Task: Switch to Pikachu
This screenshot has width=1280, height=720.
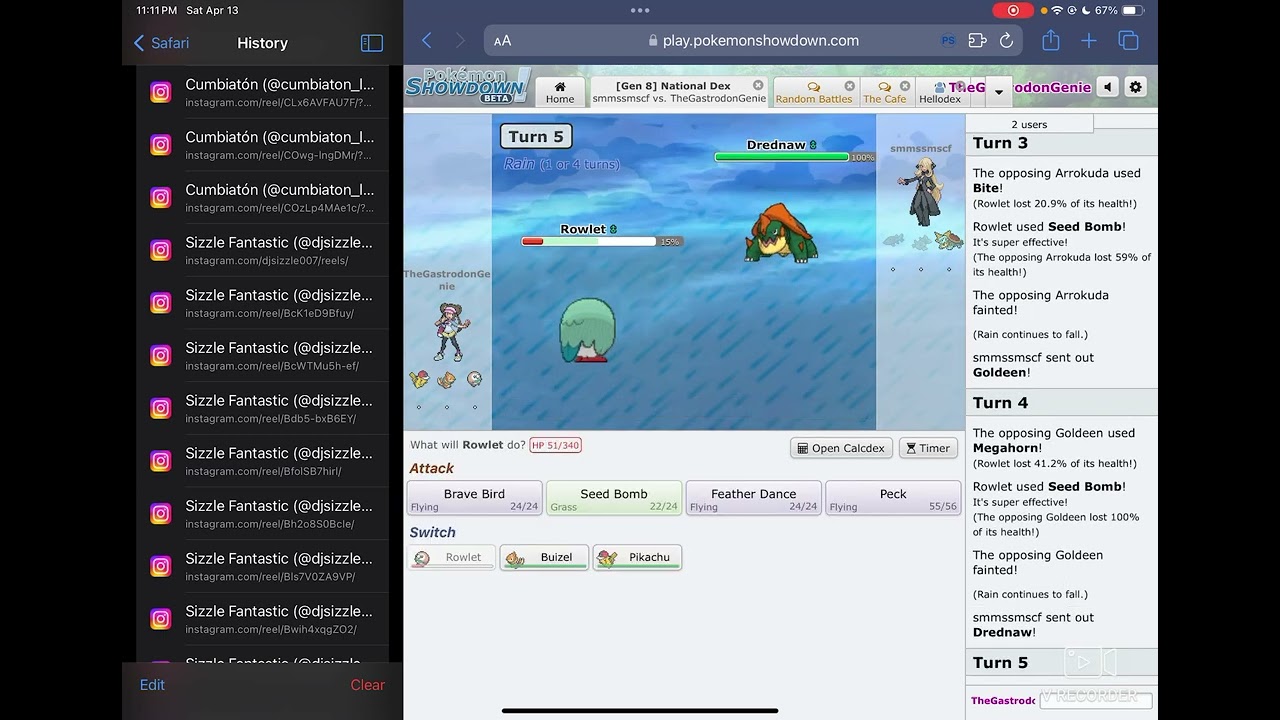Action: 637,558
